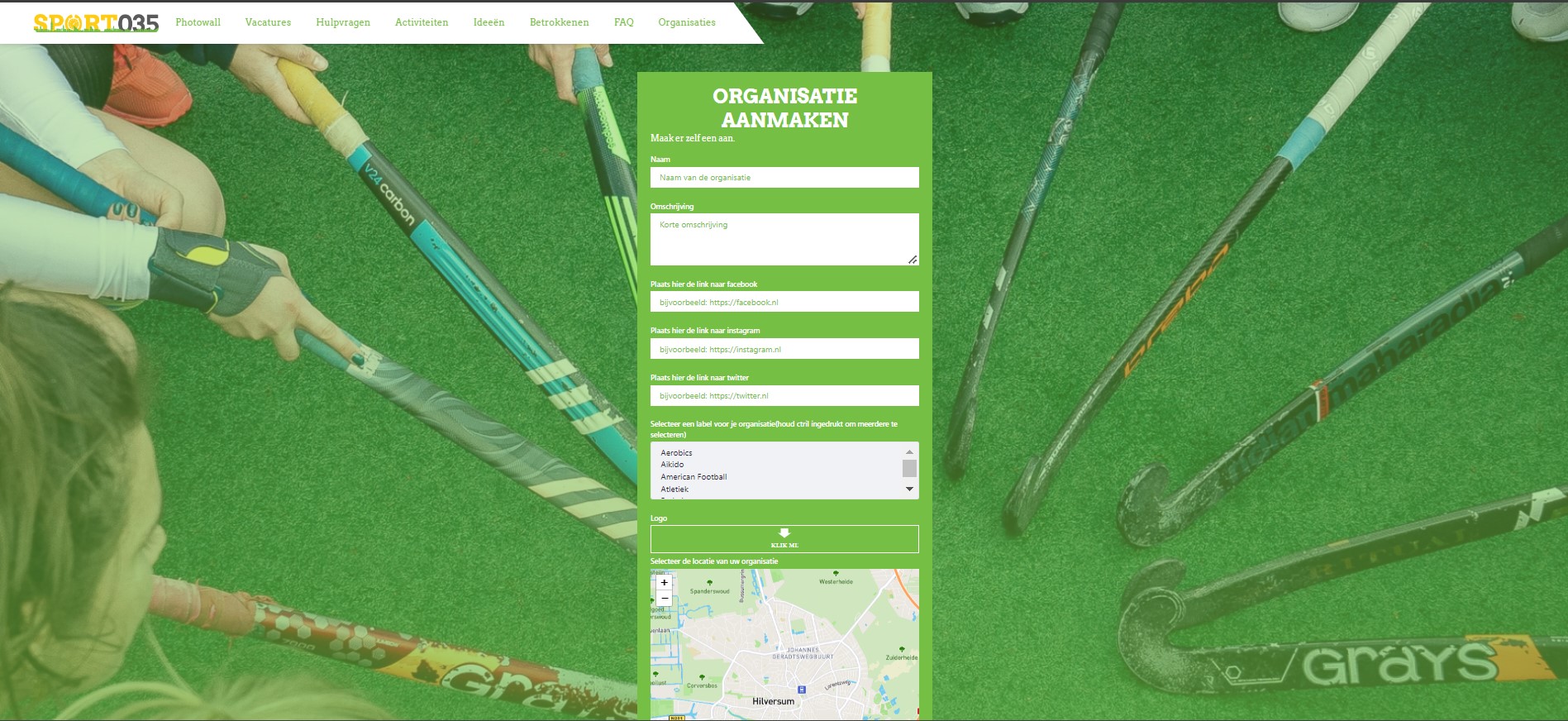1568x721 pixels.
Task: Click the Sport035 logo
Action: pos(96,22)
